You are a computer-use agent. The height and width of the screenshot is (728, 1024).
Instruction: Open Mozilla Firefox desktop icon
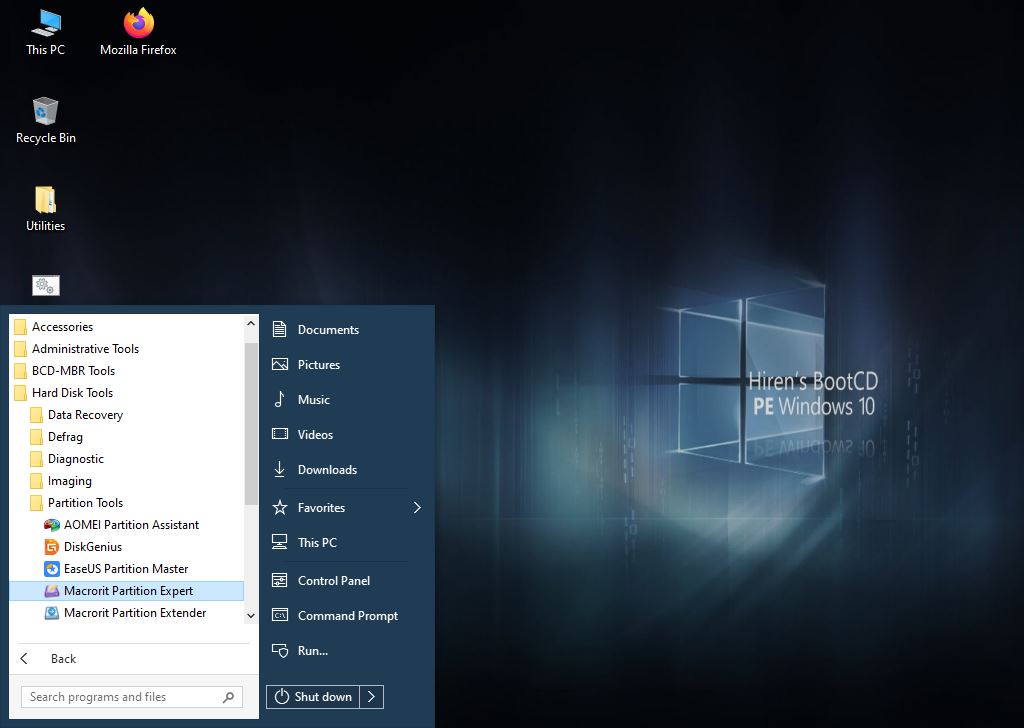(x=138, y=31)
